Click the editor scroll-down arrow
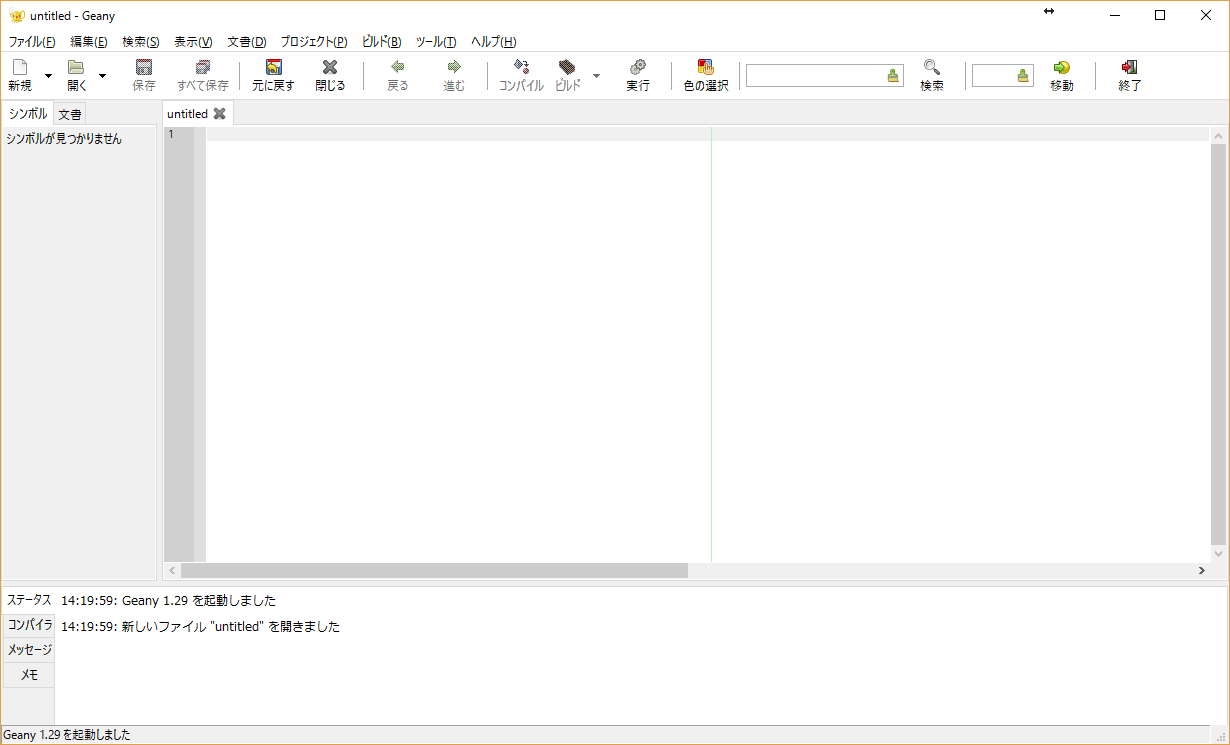The width and height of the screenshot is (1230, 745). pos(1218,553)
